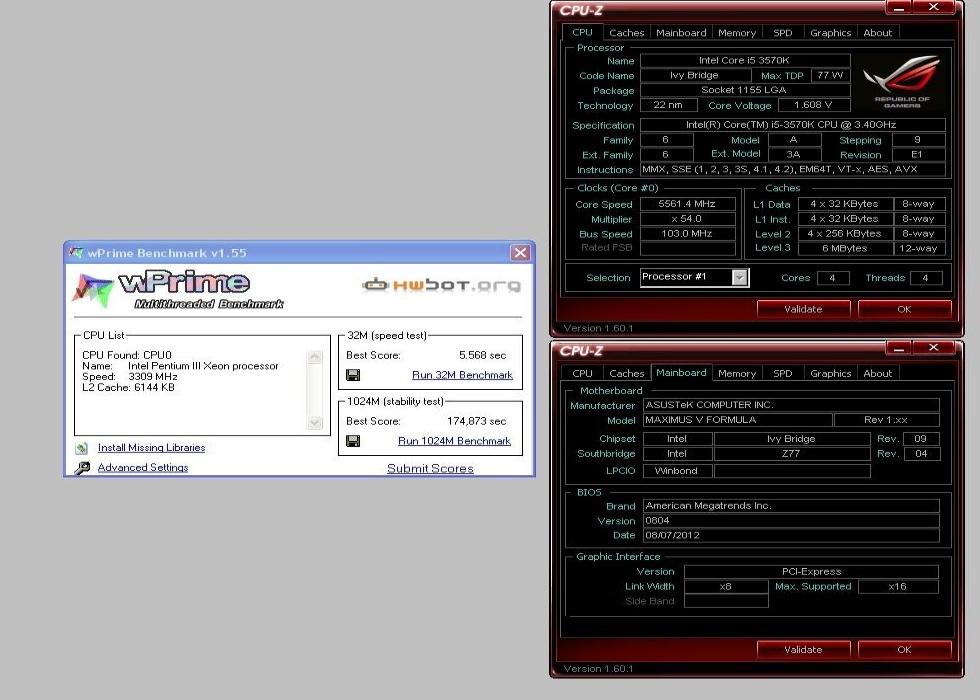The width and height of the screenshot is (980, 700).
Task: Select Mainboard tab in lower CPU-Z window
Action: 681,372
